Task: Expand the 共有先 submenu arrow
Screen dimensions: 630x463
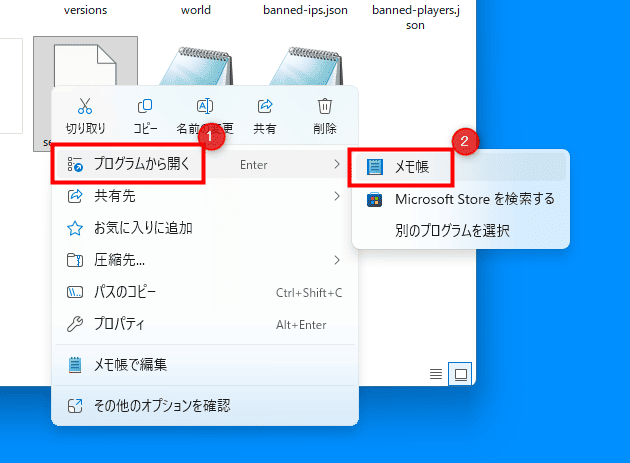Action: pyautogui.click(x=337, y=196)
